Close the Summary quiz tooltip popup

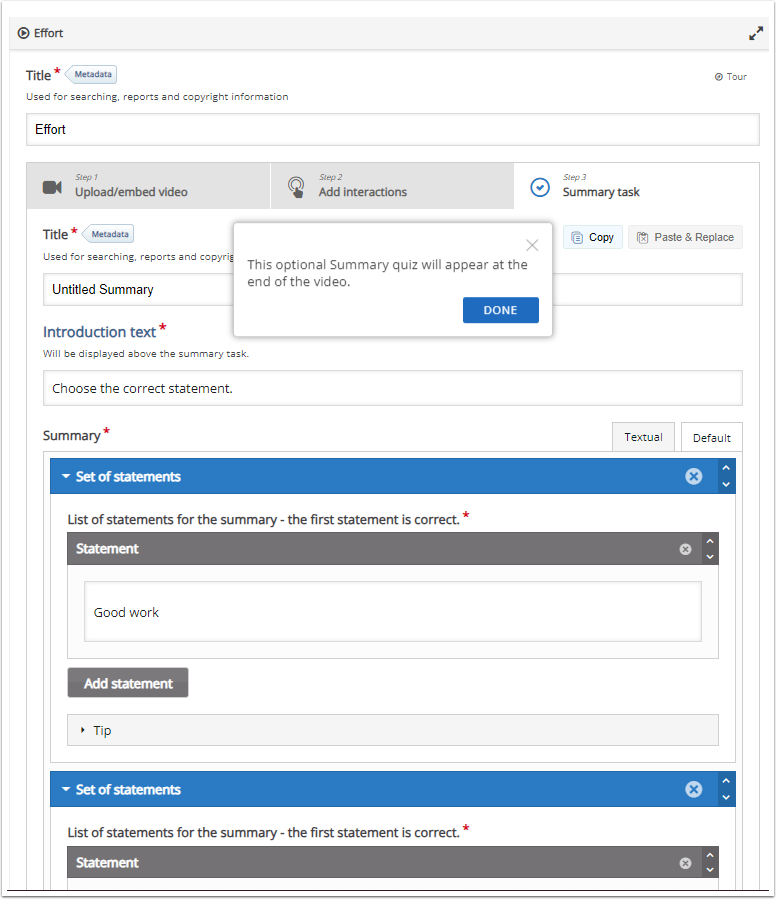[532, 245]
